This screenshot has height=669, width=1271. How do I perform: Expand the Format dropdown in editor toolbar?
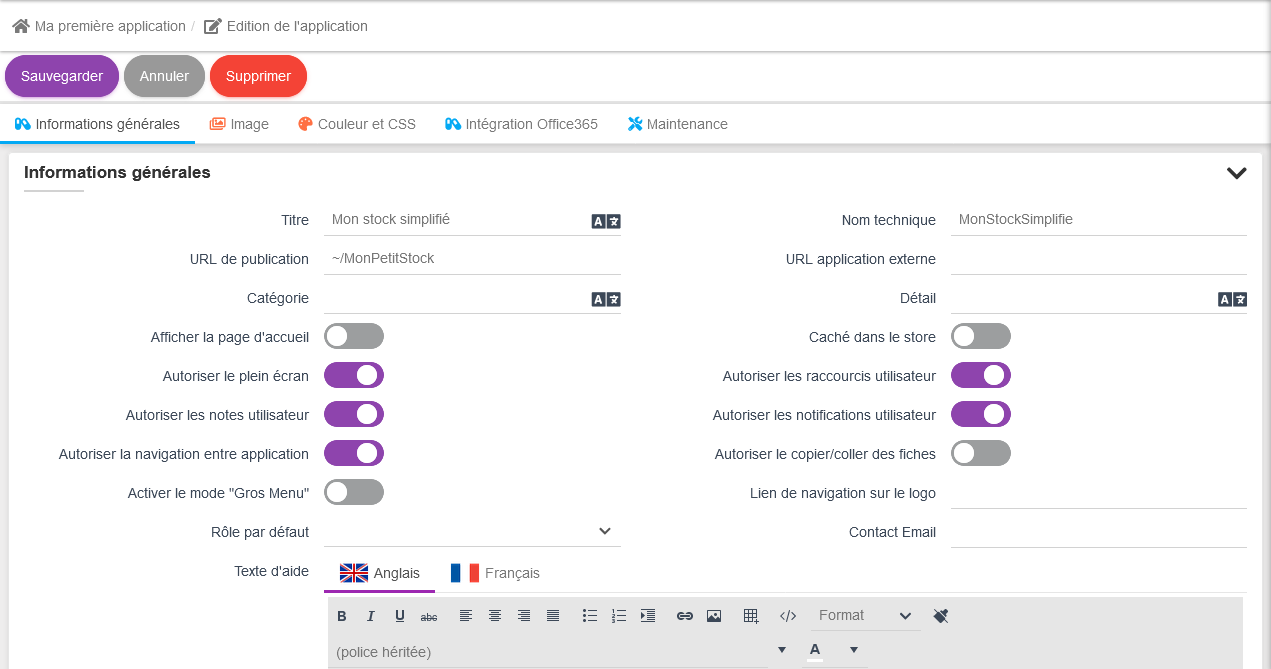[864, 616]
